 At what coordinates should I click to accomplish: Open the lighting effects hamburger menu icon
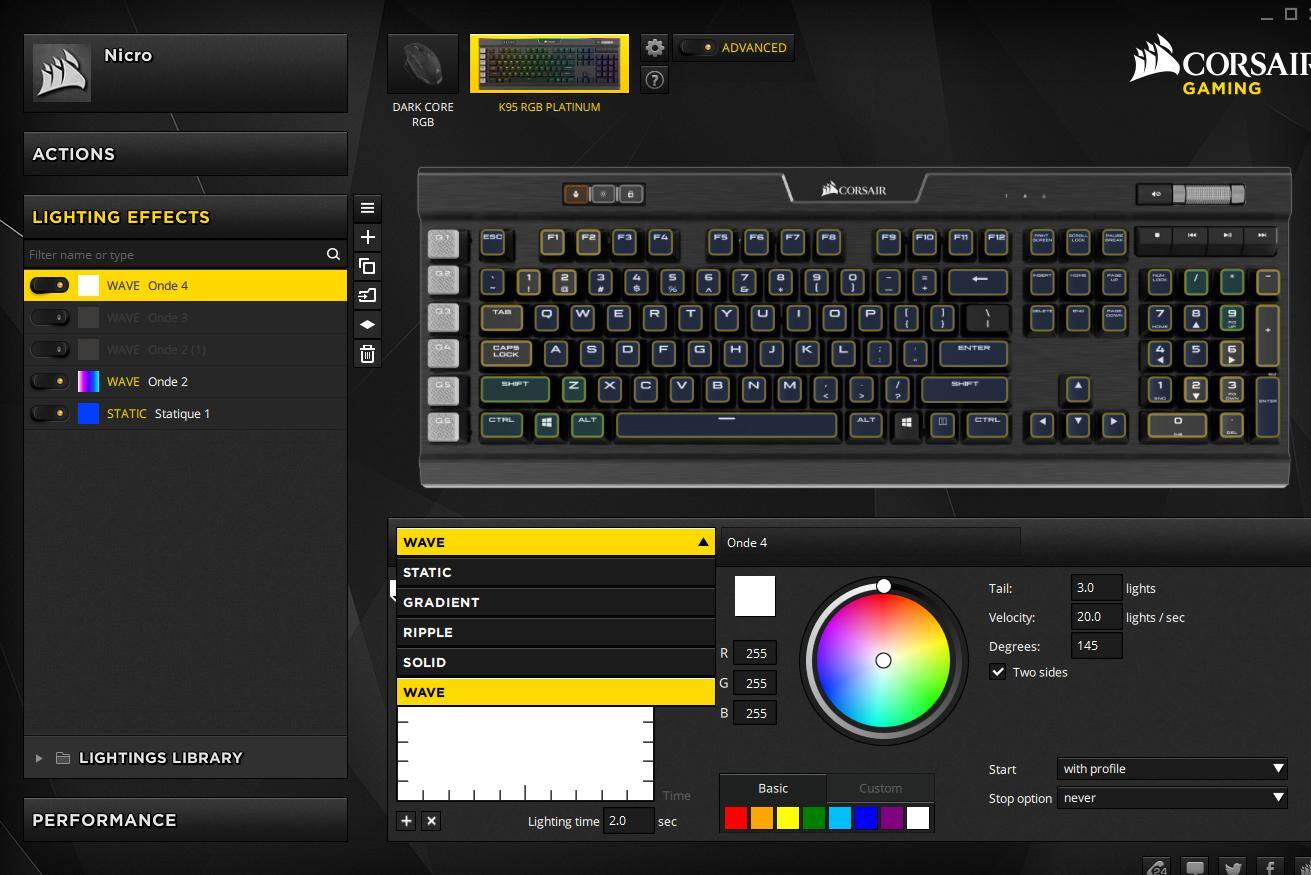367,208
